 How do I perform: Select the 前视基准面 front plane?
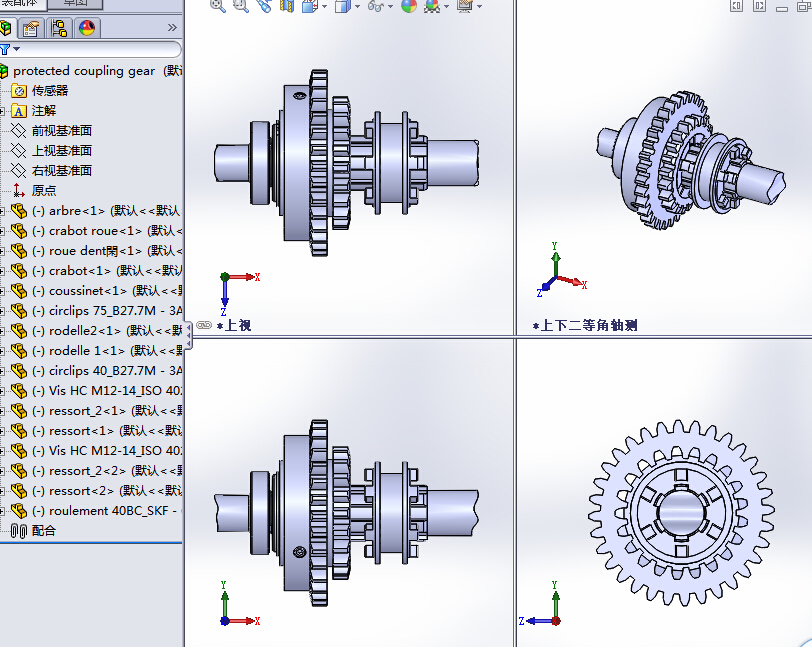click(62, 131)
